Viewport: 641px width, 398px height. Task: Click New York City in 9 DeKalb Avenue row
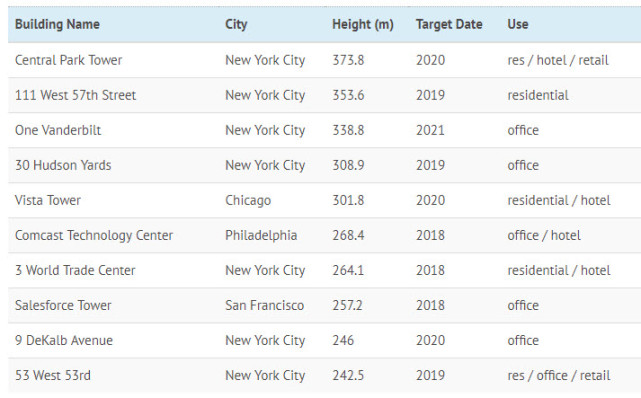click(x=265, y=340)
